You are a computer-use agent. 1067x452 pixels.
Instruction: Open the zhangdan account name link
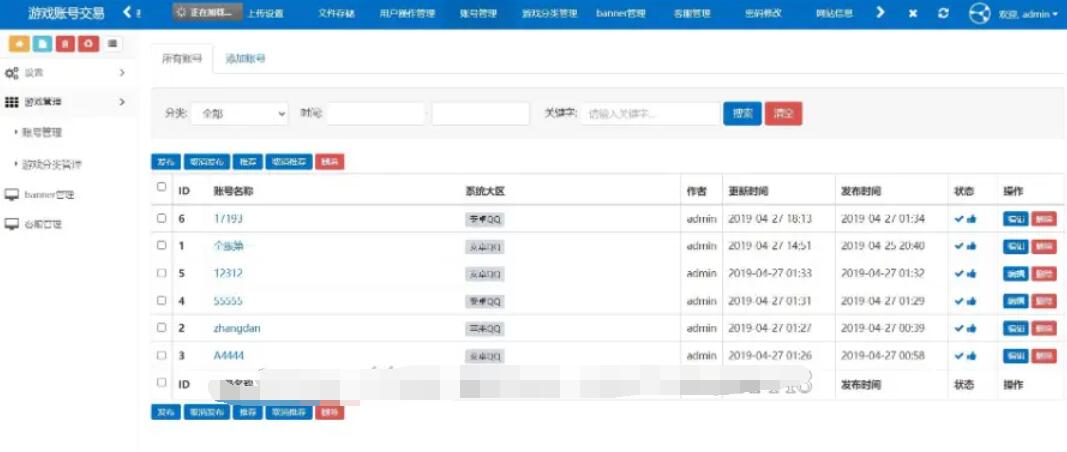point(236,328)
